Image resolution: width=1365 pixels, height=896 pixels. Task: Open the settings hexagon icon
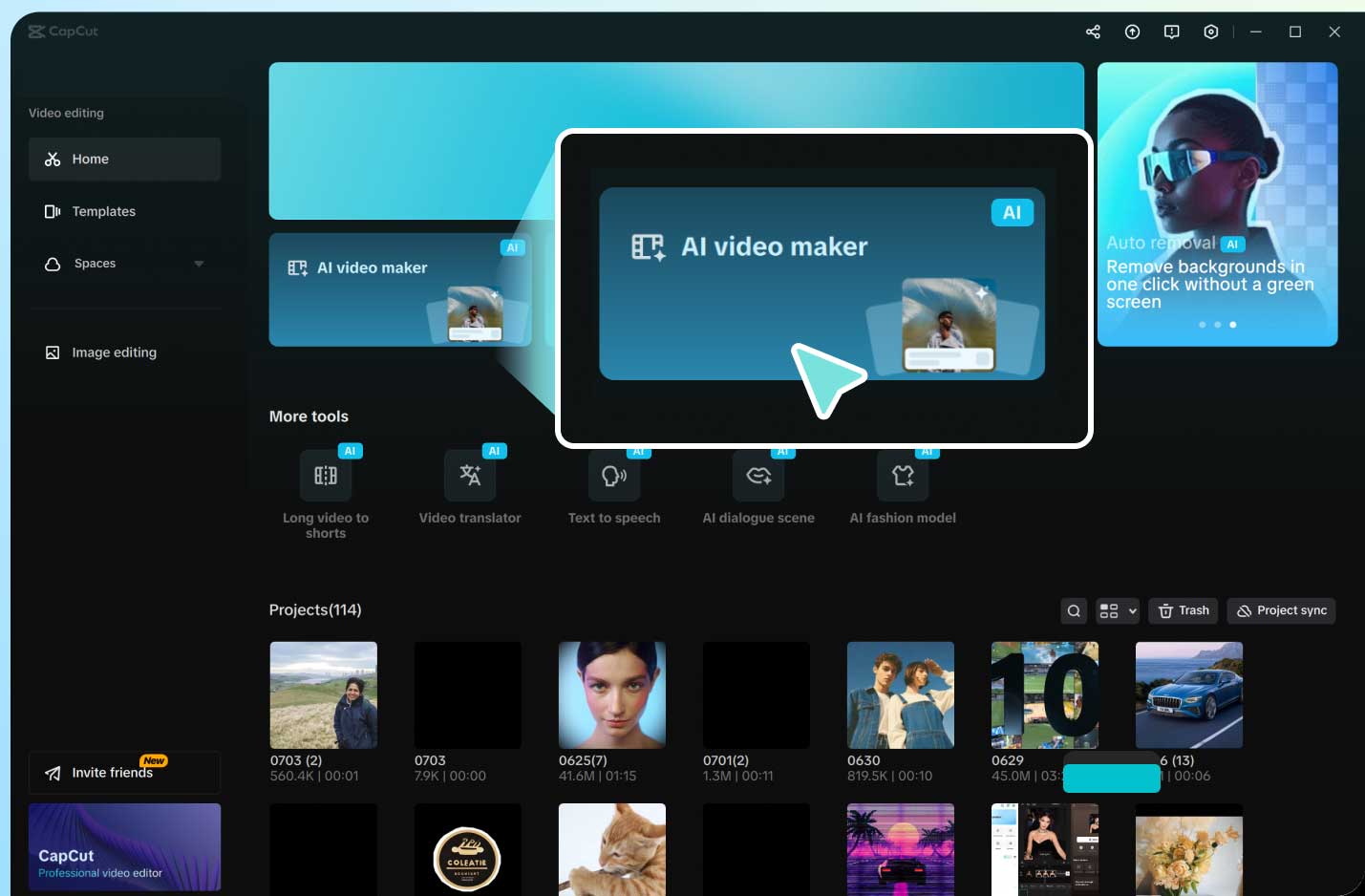1210,32
